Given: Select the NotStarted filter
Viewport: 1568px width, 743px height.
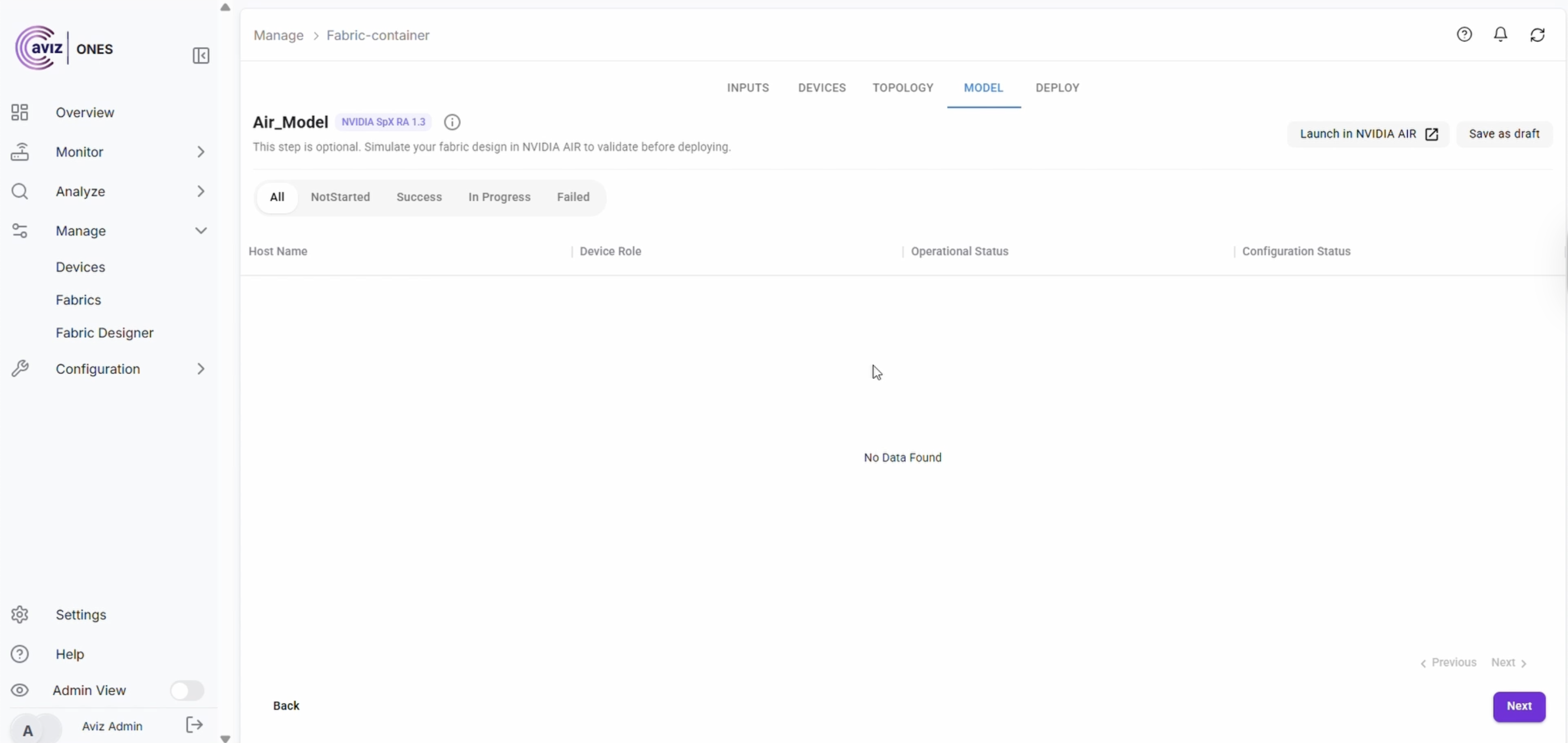Looking at the screenshot, I should coord(340,197).
